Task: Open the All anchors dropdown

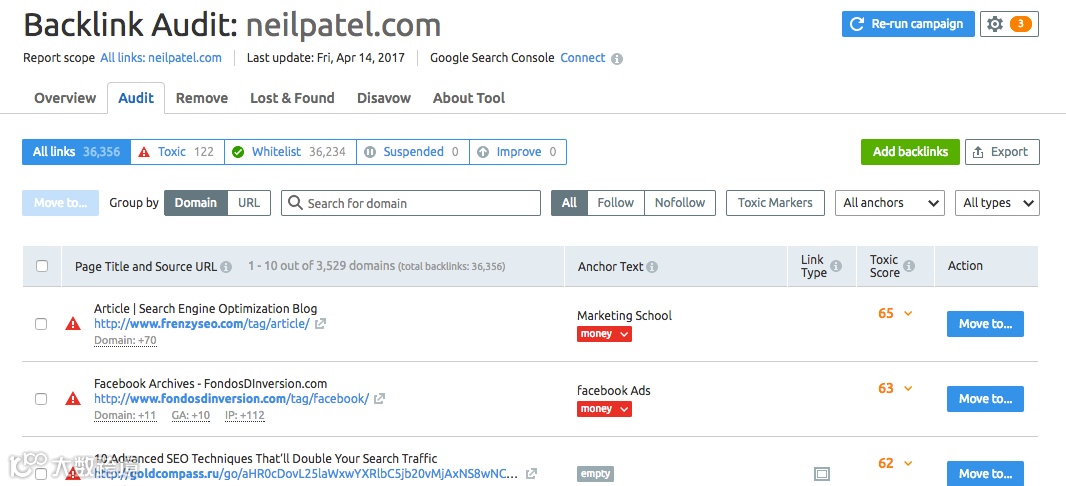Action: click(x=890, y=203)
